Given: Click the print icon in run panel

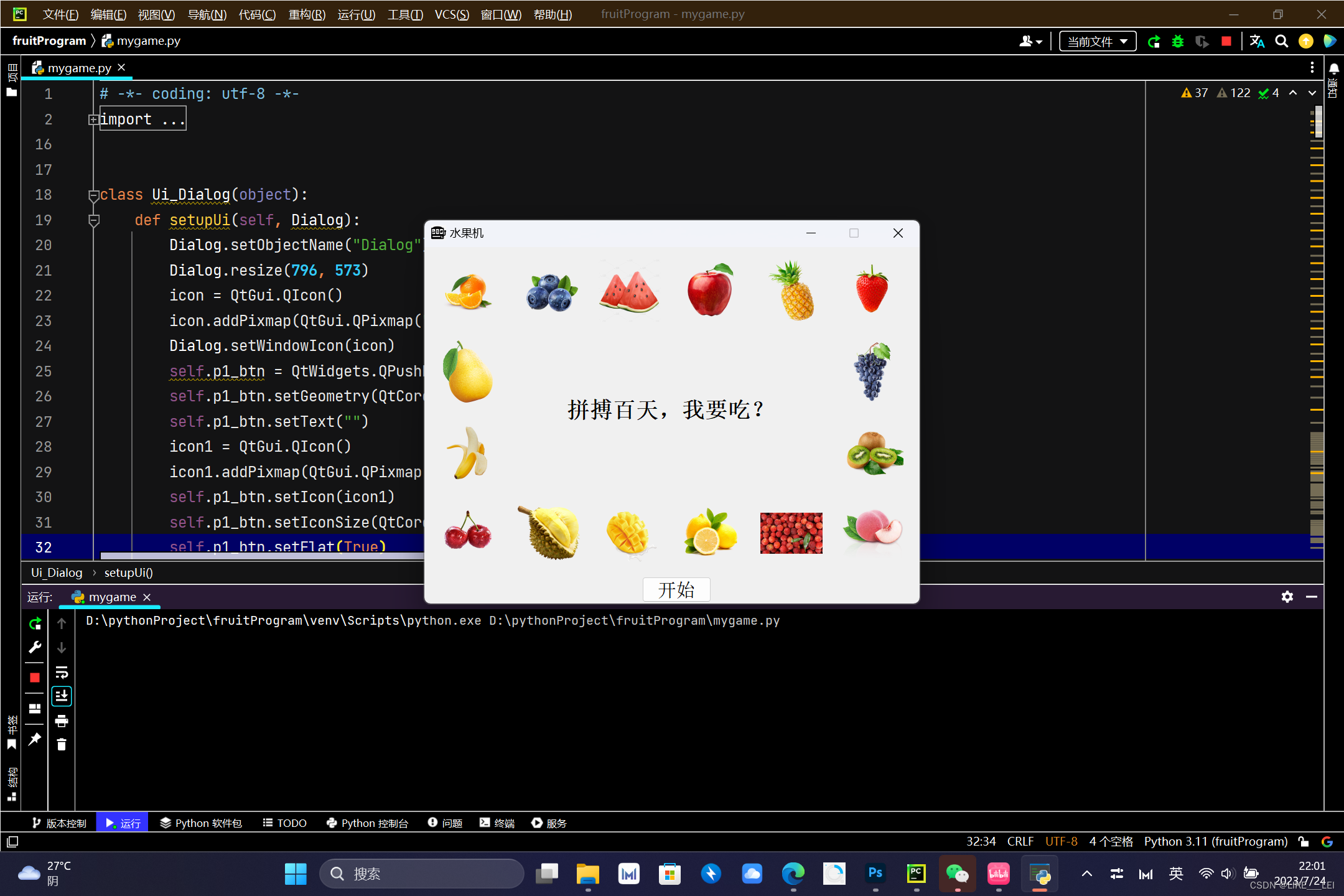Looking at the screenshot, I should tap(62, 721).
